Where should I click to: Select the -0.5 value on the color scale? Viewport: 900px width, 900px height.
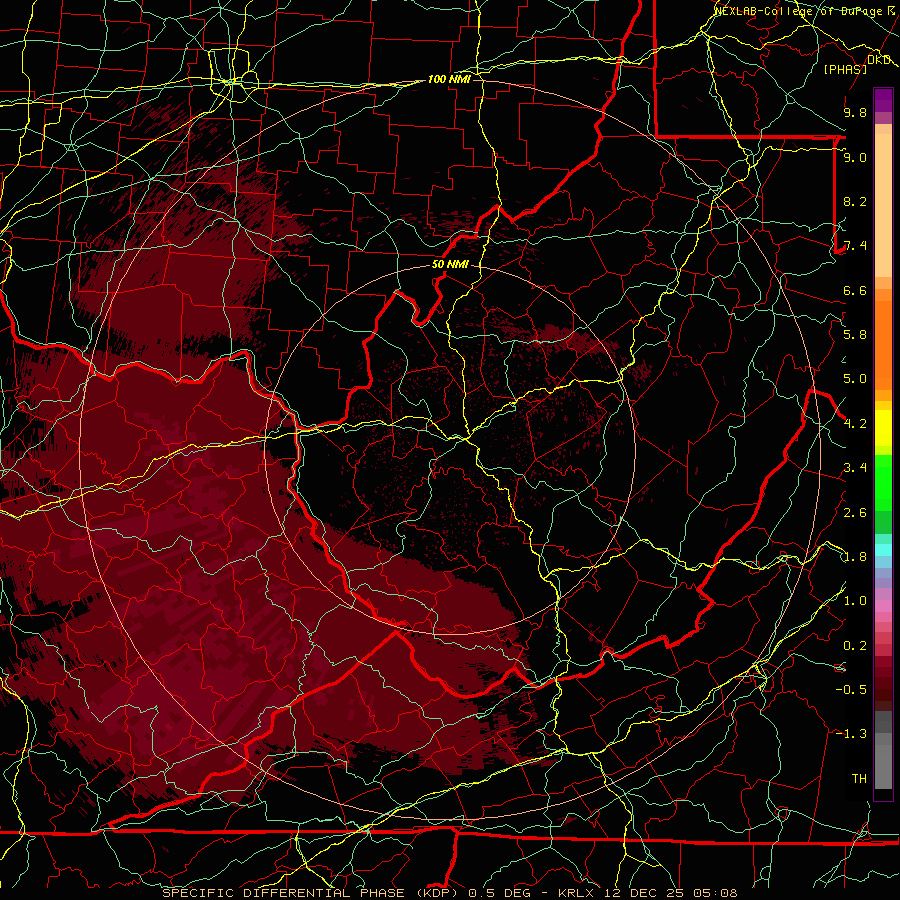point(851,689)
